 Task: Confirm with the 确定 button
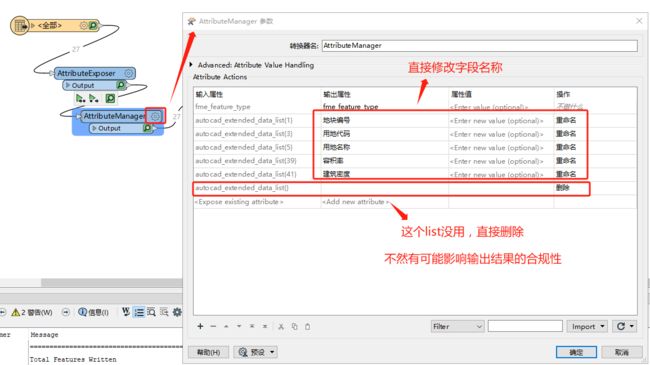click(576, 352)
